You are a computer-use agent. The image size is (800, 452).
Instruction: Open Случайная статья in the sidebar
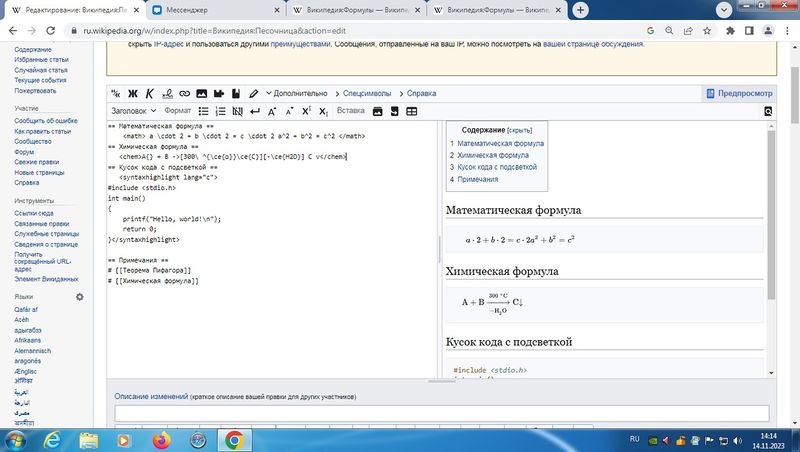tap(42, 70)
